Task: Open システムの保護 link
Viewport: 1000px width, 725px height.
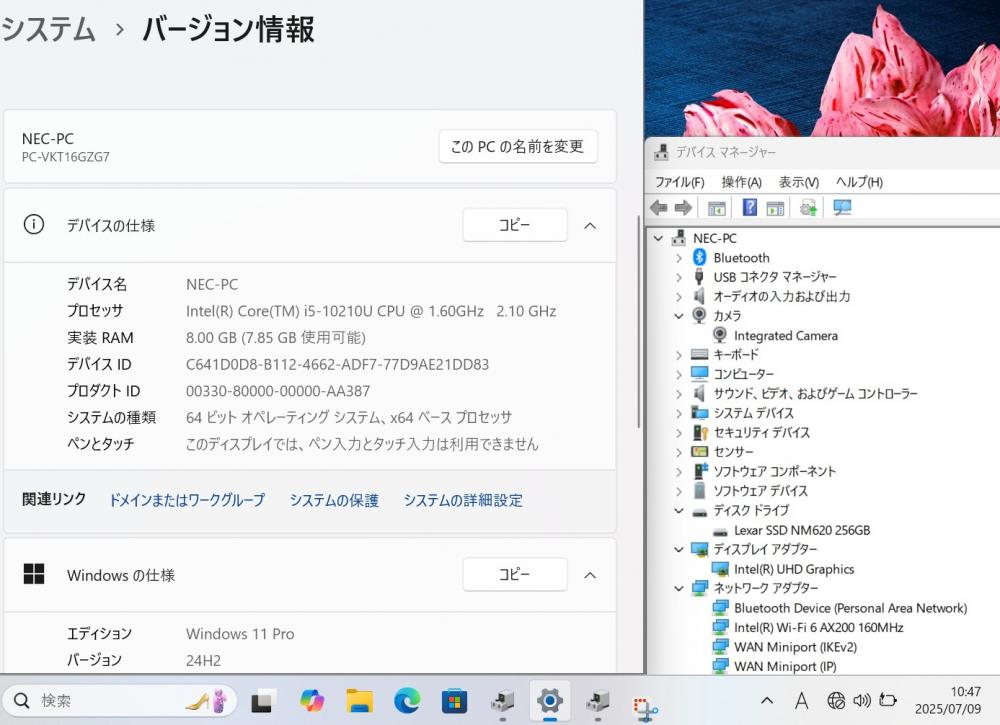Action: click(334, 500)
